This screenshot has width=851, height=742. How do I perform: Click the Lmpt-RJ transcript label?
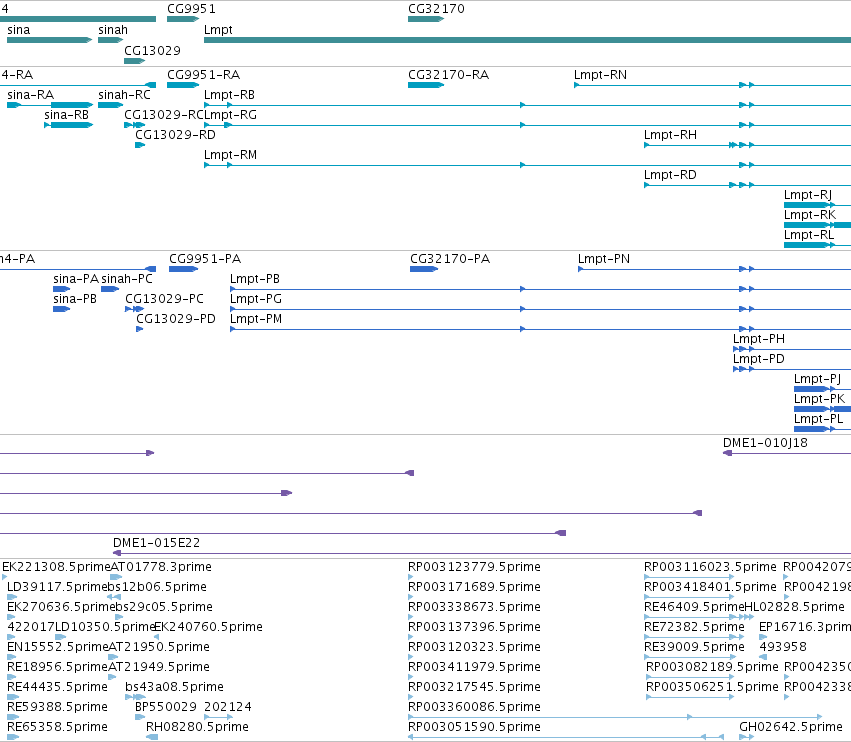(808, 195)
